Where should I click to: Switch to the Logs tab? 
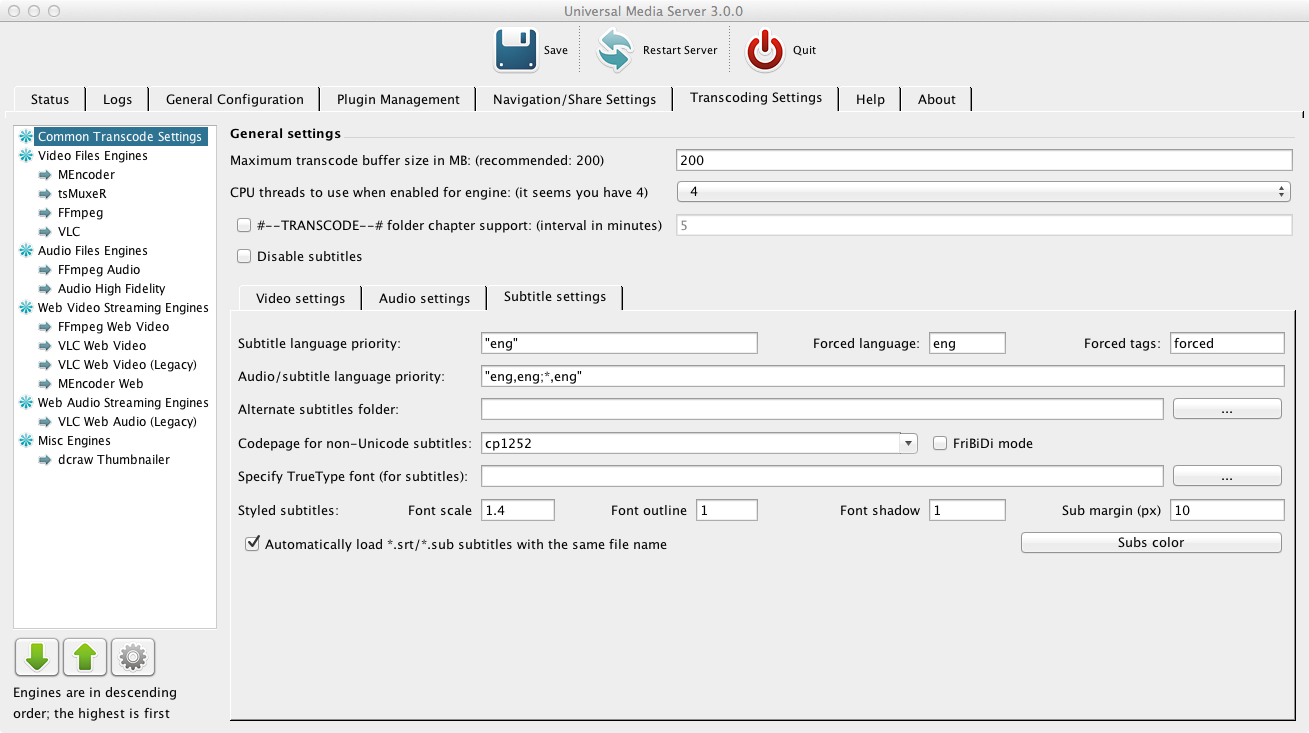point(117,99)
